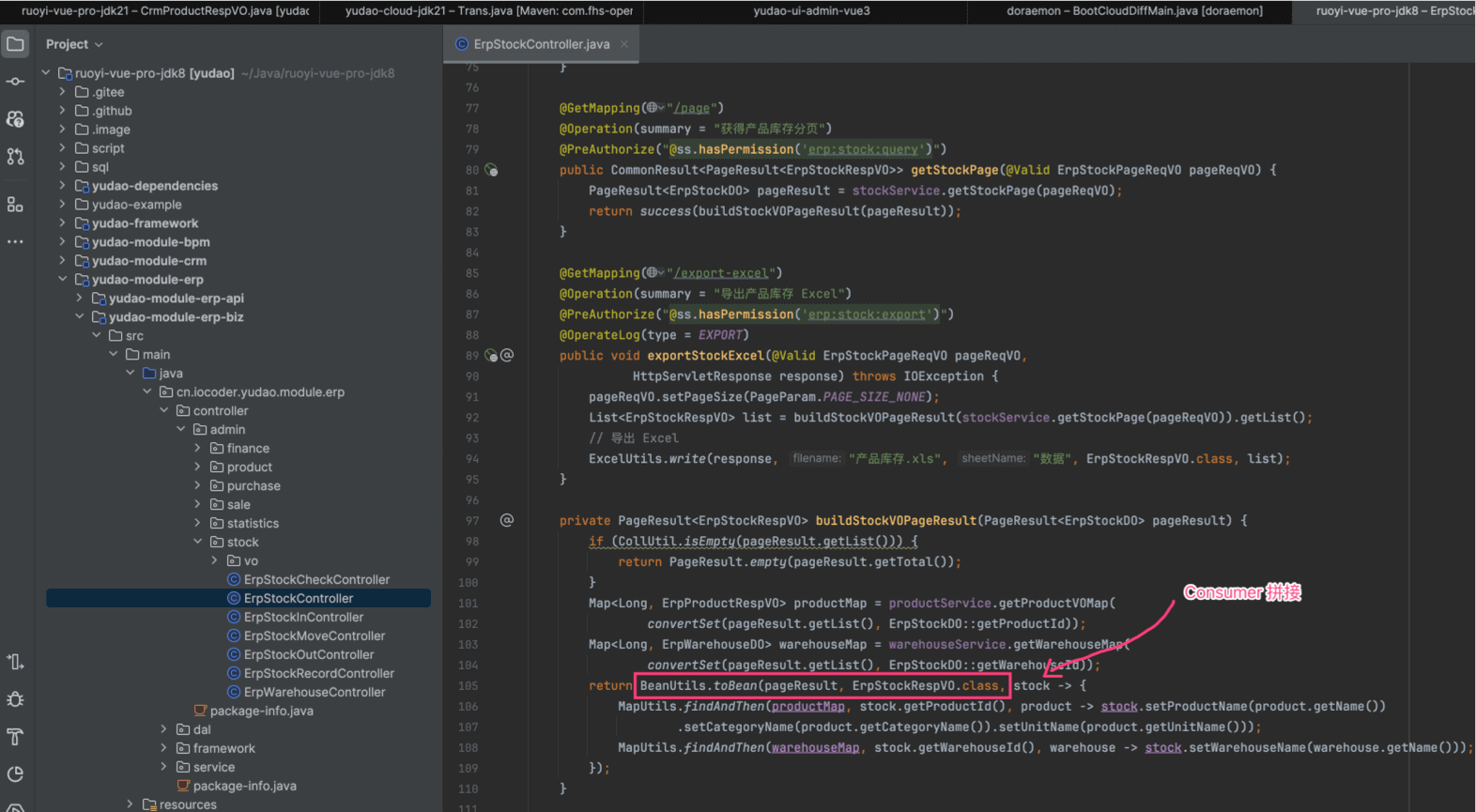Open the Project view dropdown
The image size is (1476, 812).
74,44
